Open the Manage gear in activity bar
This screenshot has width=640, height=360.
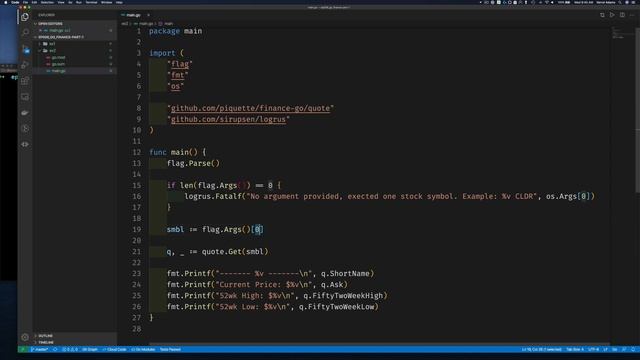(25, 337)
